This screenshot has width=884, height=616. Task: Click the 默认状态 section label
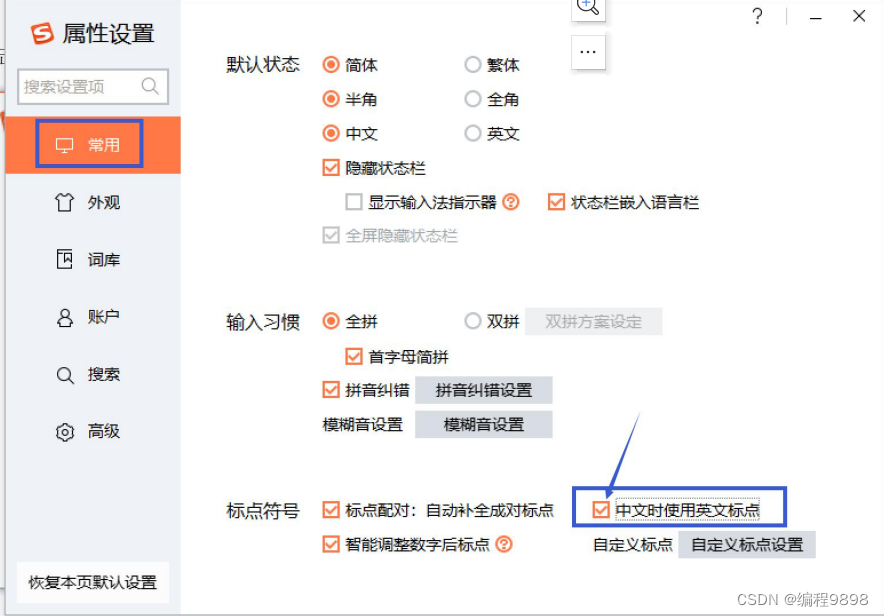263,65
